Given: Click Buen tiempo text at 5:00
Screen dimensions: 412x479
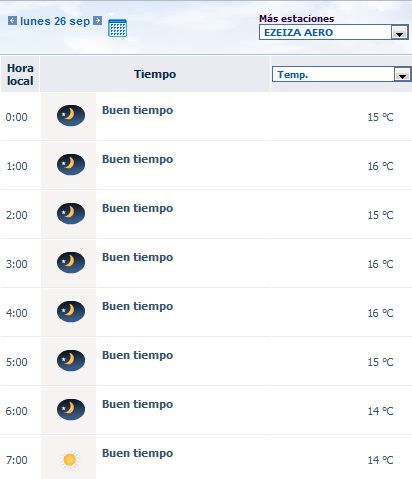Looking at the screenshot, I should tap(137, 355).
